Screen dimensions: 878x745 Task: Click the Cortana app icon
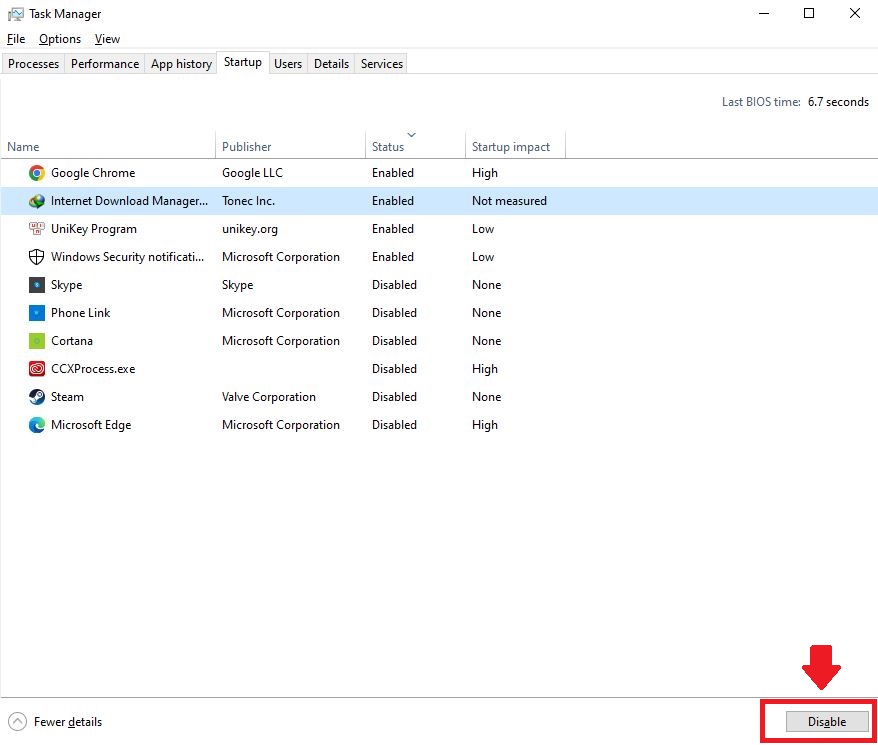[36, 341]
